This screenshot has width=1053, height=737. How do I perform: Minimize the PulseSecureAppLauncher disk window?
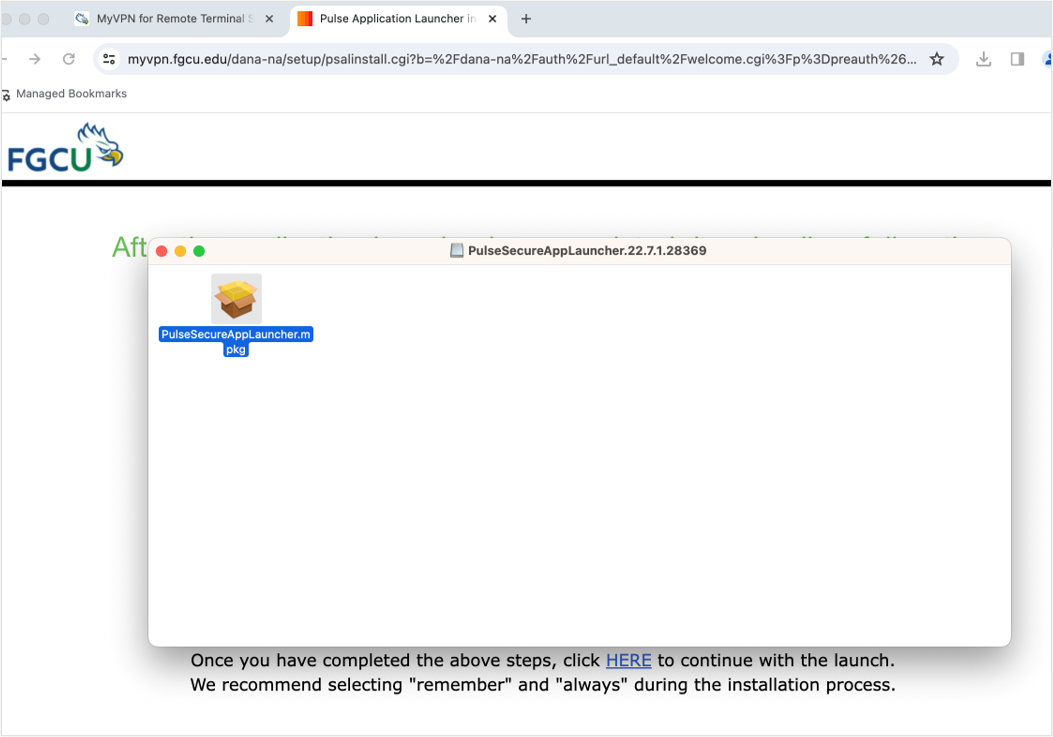[x=180, y=251]
